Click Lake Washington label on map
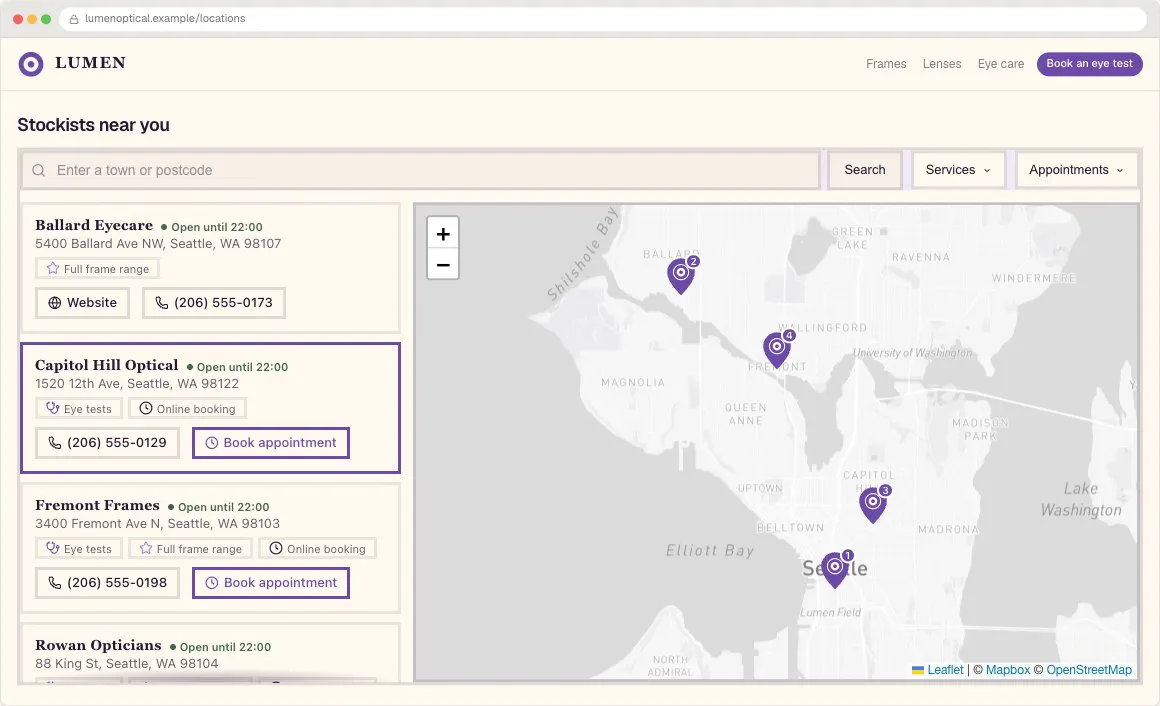 pos(1081,500)
